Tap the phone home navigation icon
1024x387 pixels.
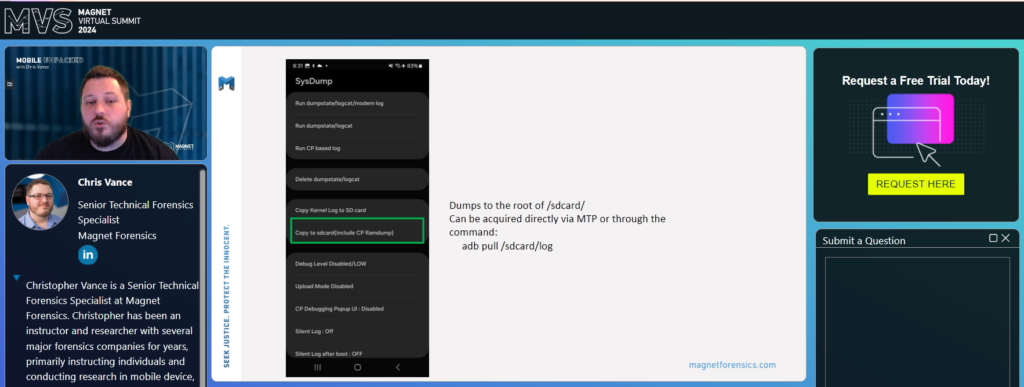pos(357,367)
